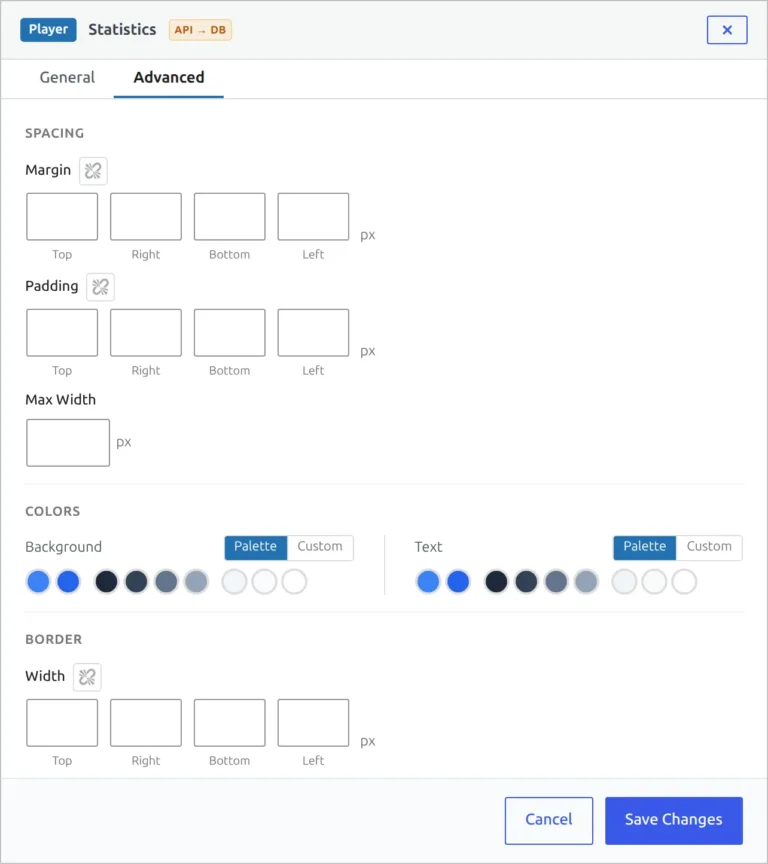Pick the pure white last Background swatch
The image size is (768, 864).
pyautogui.click(x=294, y=582)
